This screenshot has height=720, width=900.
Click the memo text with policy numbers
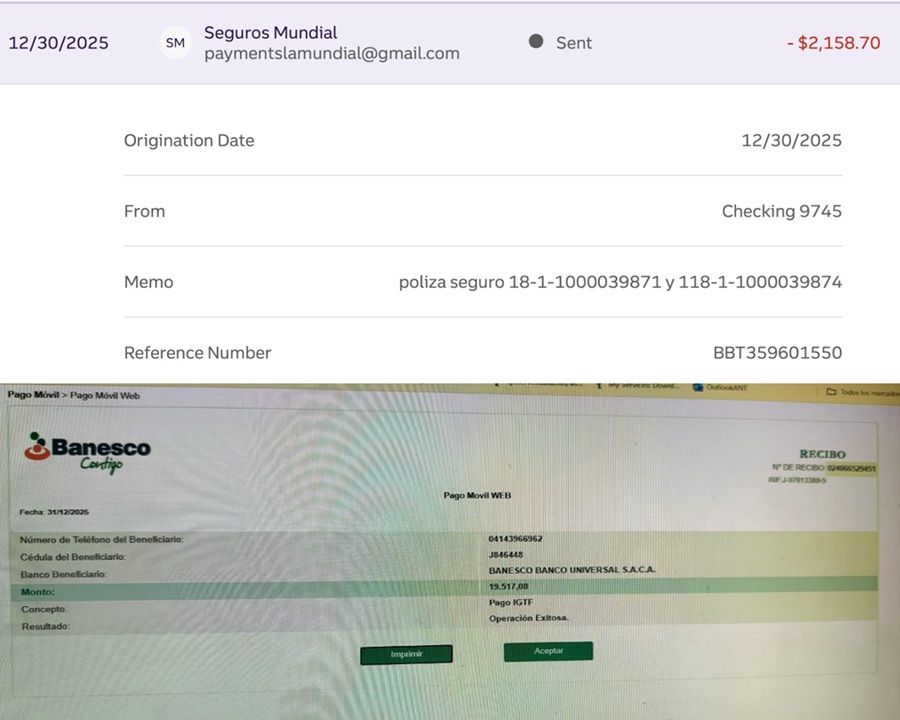coord(620,282)
